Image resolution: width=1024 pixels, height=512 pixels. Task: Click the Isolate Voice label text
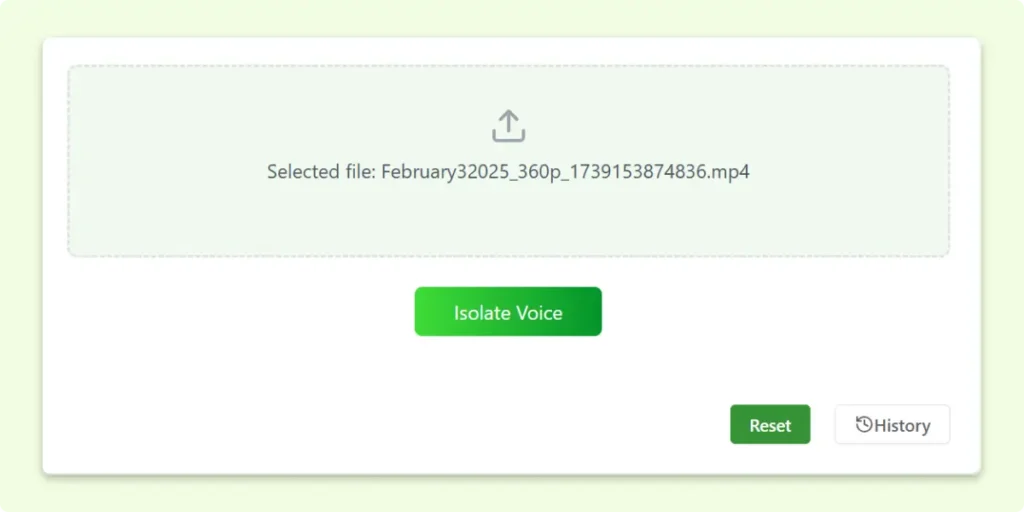pyautogui.click(x=508, y=312)
